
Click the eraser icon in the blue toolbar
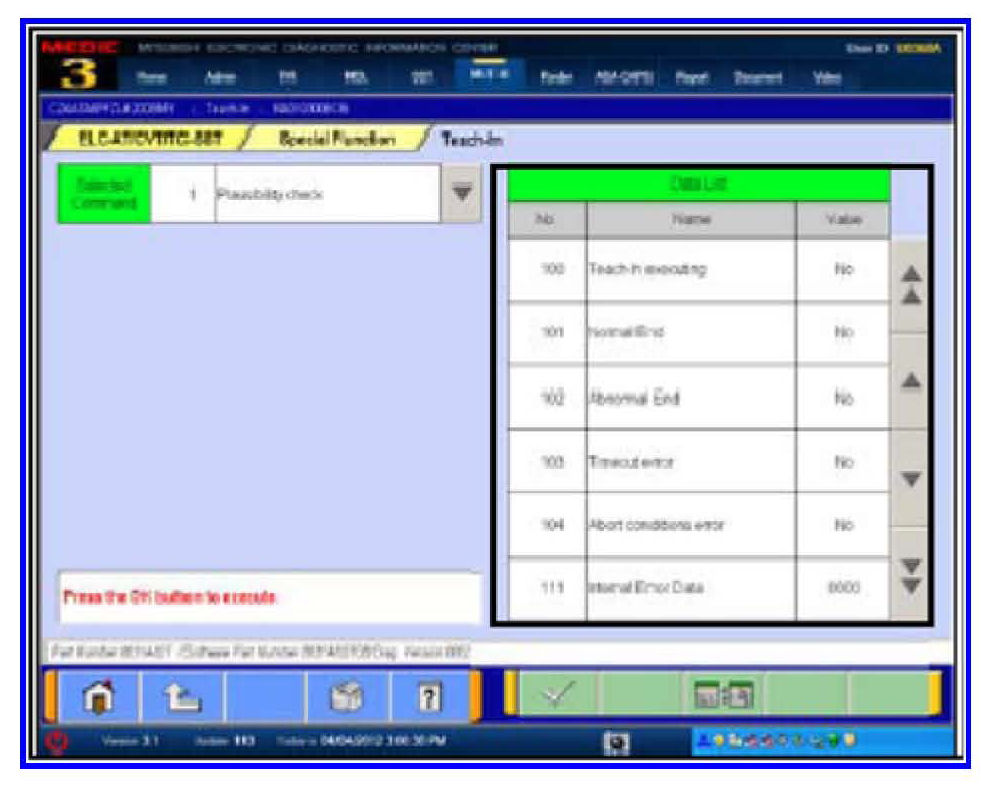(x=347, y=697)
